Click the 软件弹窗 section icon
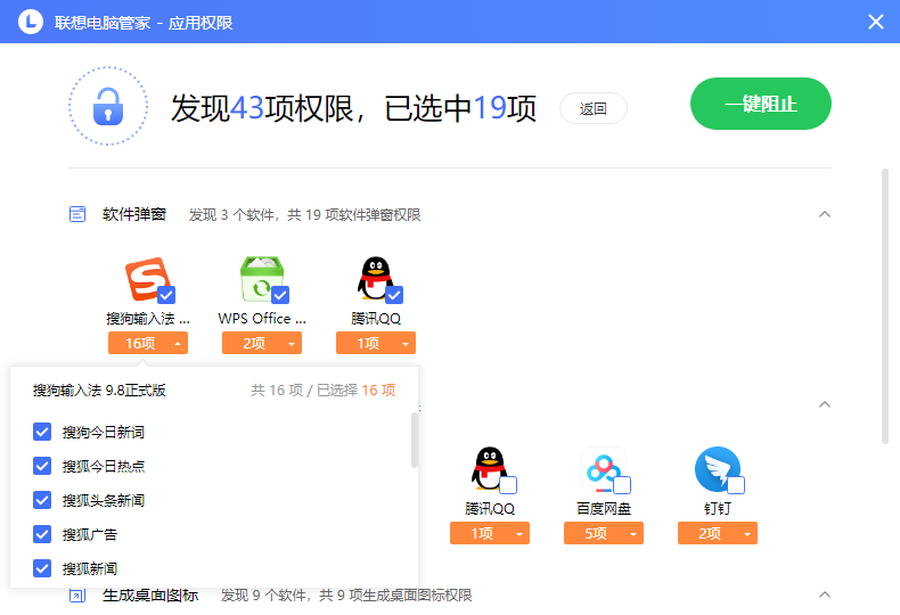 [x=77, y=213]
